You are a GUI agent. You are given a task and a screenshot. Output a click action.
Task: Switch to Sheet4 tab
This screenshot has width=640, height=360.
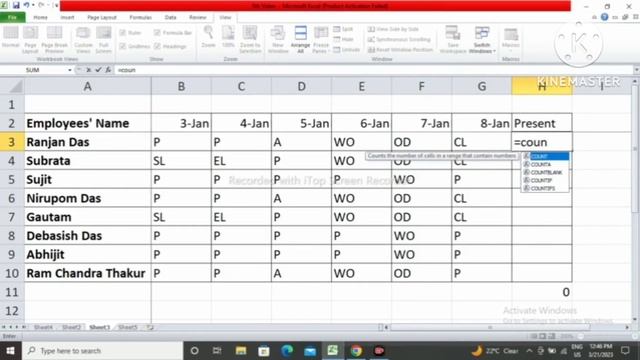[43, 327]
